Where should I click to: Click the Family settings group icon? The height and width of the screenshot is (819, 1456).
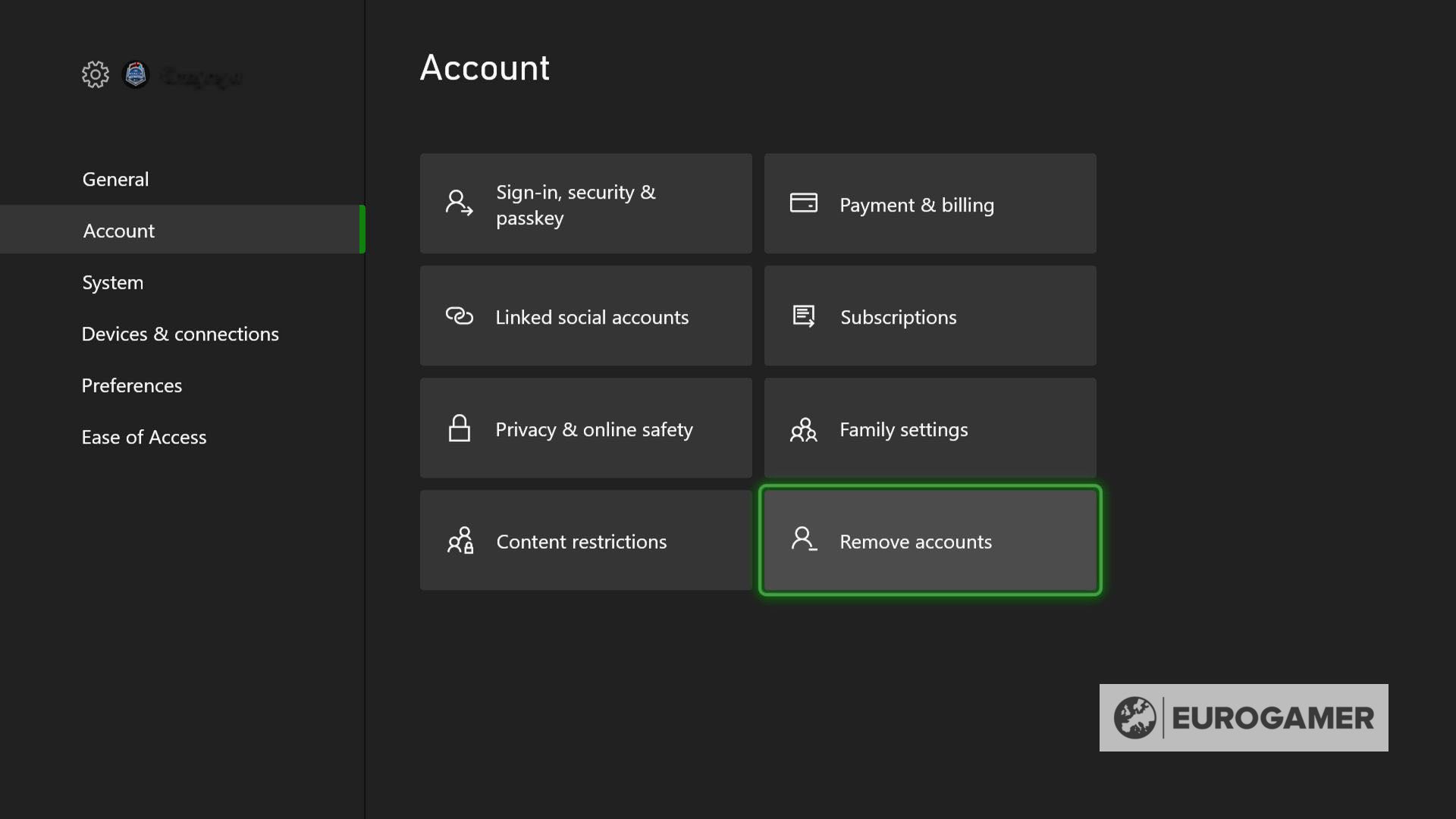pyautogui.click(x=803, y=429)
